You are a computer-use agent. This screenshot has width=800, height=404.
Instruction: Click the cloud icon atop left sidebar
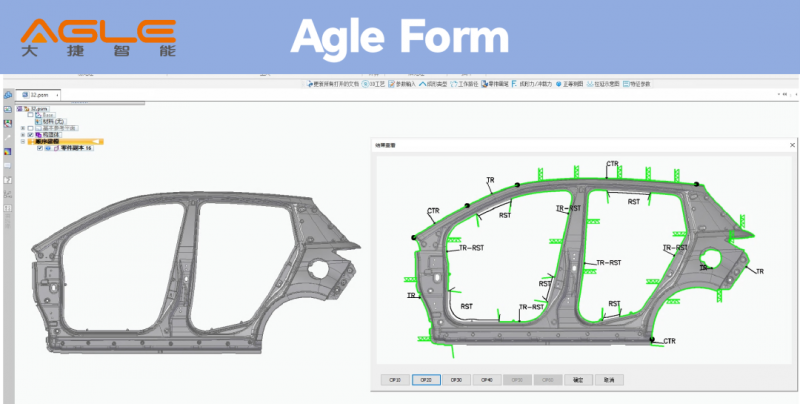click(x=8, y=95)
